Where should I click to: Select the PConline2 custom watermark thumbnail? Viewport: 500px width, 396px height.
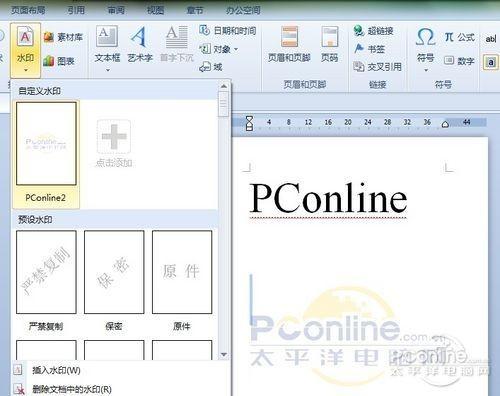(x=46, y=153)
